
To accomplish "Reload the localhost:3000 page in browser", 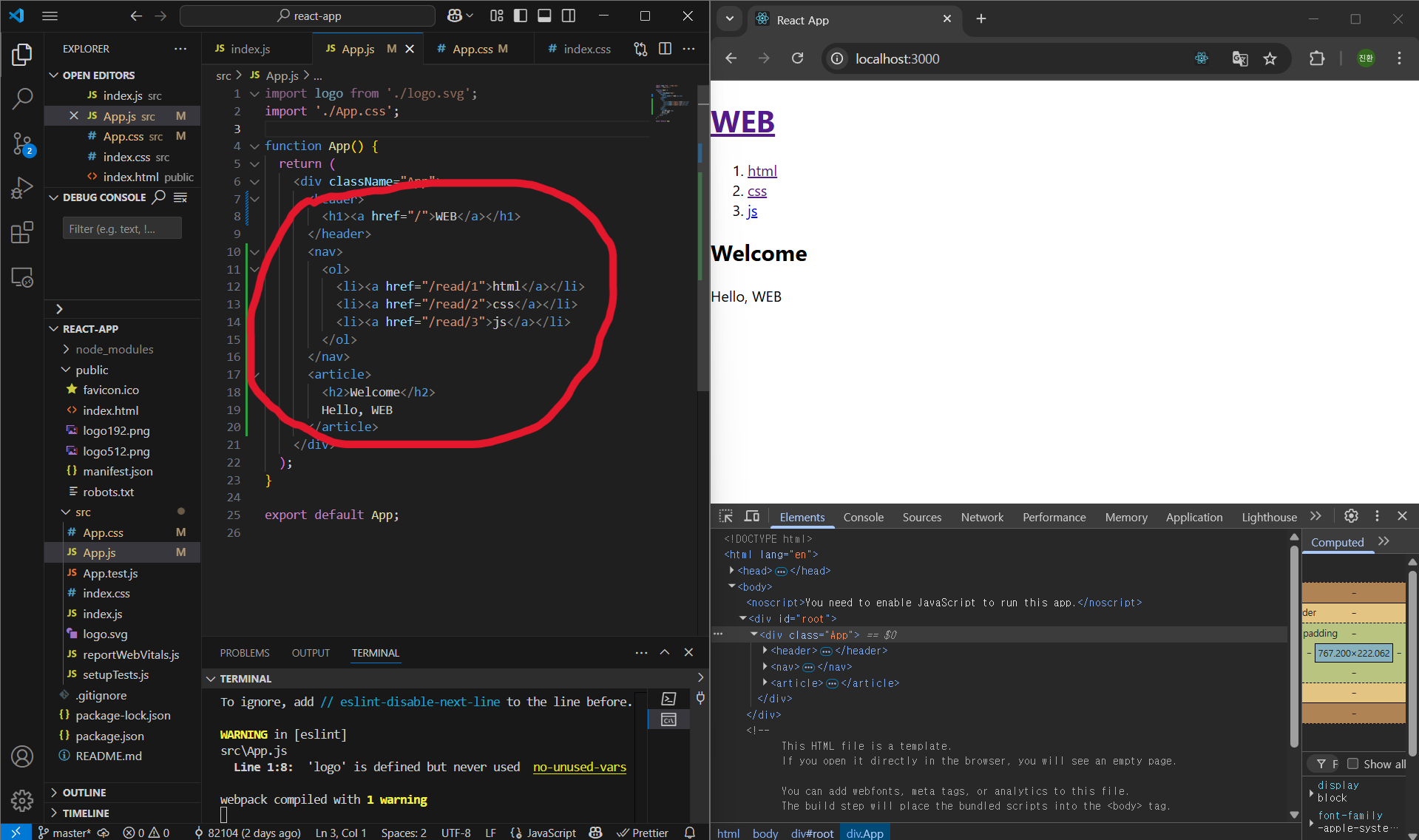I will tap(797, 58).
